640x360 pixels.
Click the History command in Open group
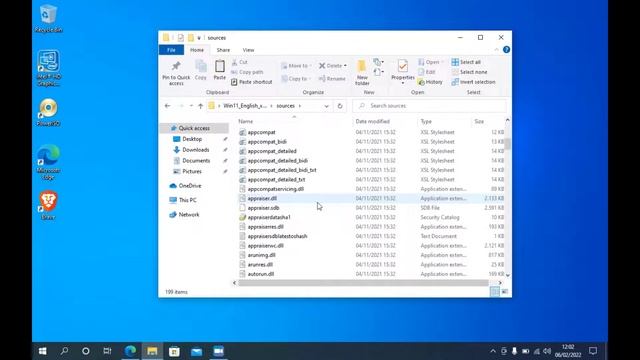tap(430, 82)
